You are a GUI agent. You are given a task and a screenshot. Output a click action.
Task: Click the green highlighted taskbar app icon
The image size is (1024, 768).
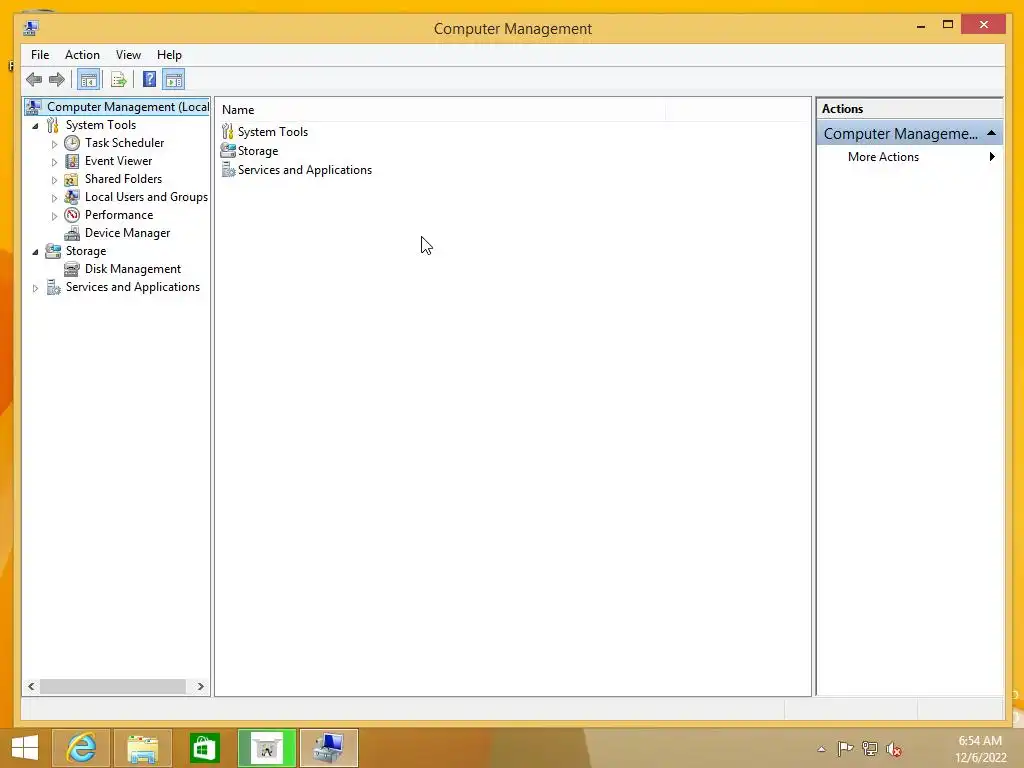pyautogui.click(x=266, y=748)
